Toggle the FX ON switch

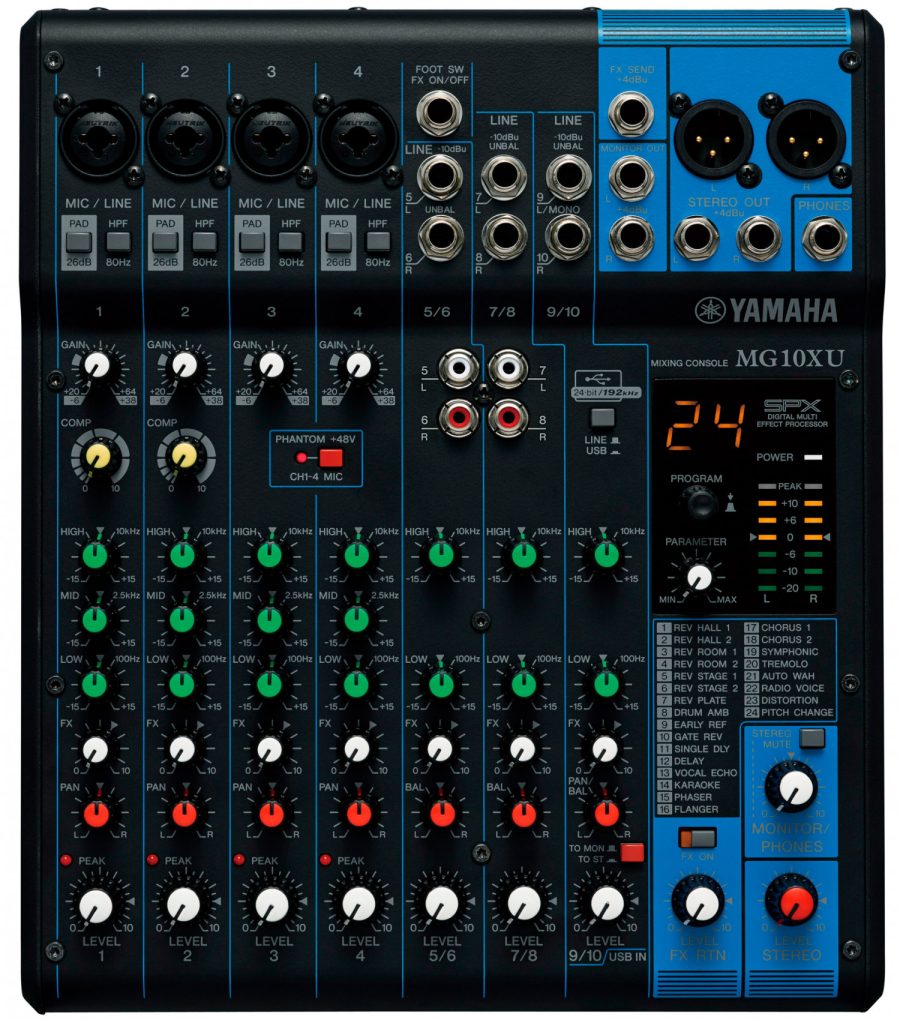[x=697, y=837]
